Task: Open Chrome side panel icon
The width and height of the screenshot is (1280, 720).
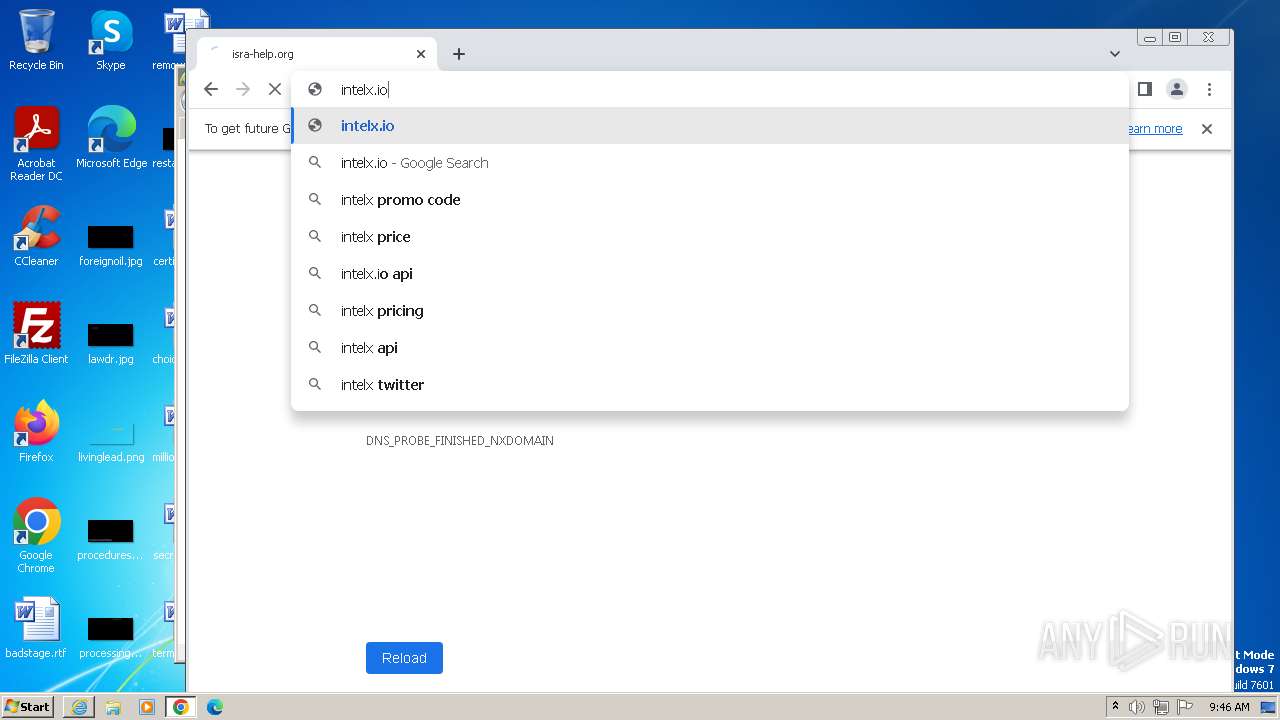Action: tap(1145, 89)
